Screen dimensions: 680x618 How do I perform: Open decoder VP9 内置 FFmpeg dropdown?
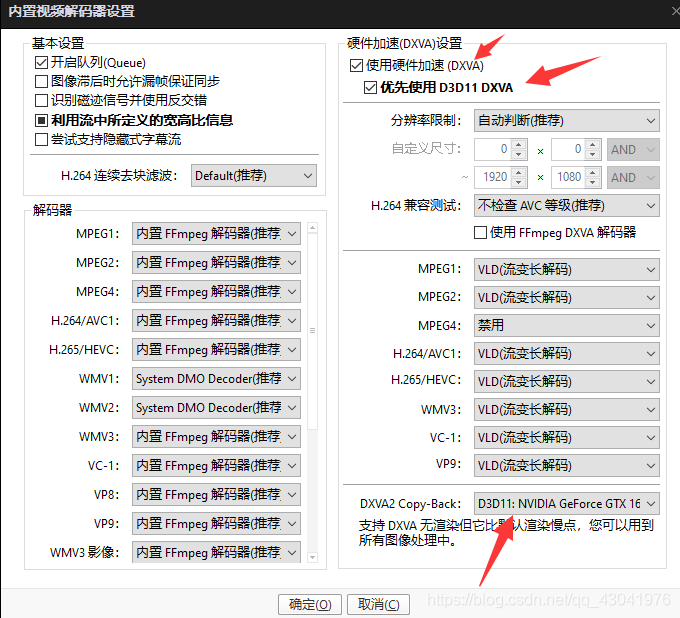tap(216, 523)
